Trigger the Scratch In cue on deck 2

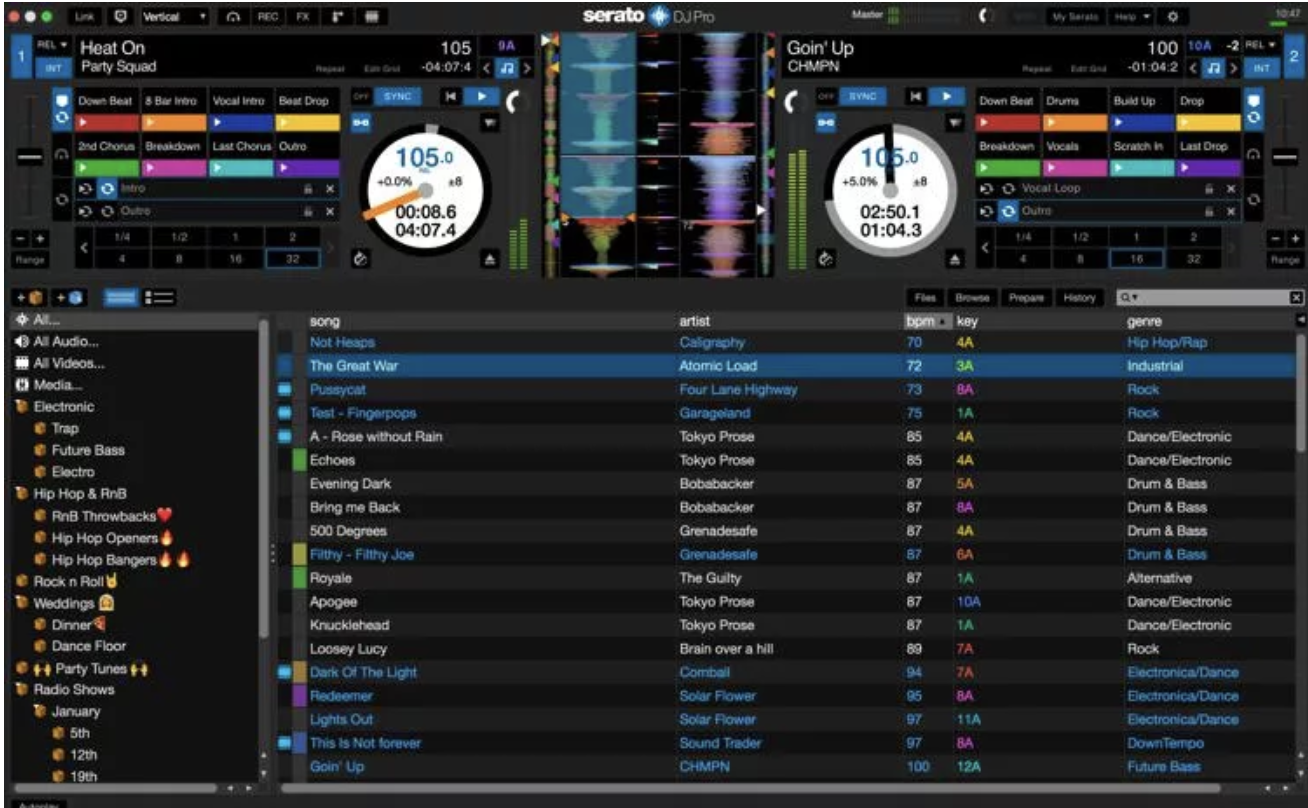pyautogui.click(x=1141, y=156)
